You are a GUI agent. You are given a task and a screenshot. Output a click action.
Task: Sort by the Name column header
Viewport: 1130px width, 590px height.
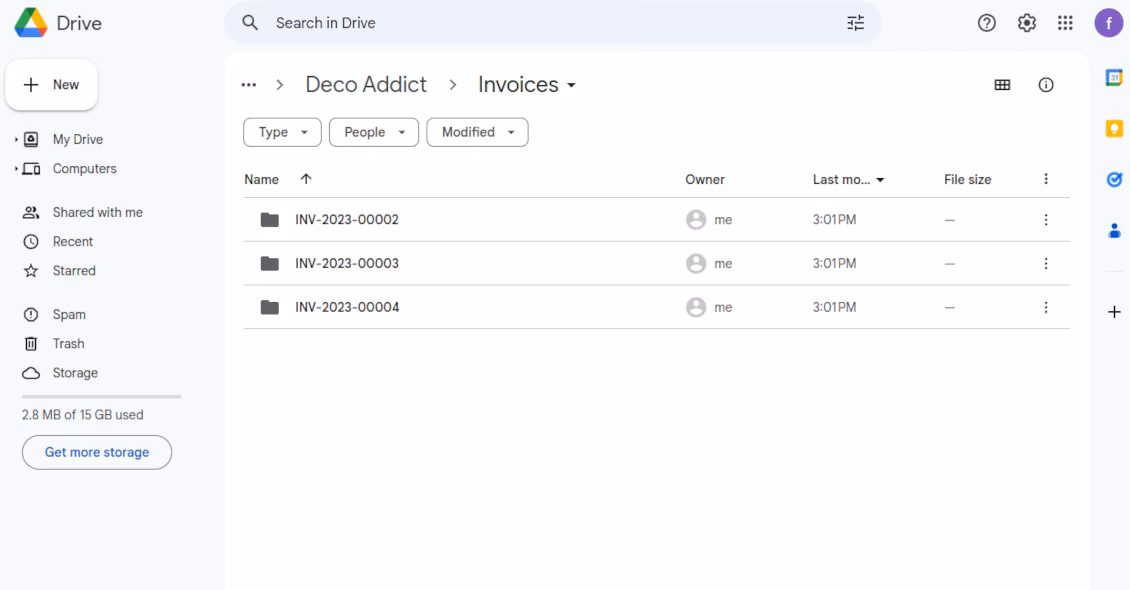pos(262,179)
